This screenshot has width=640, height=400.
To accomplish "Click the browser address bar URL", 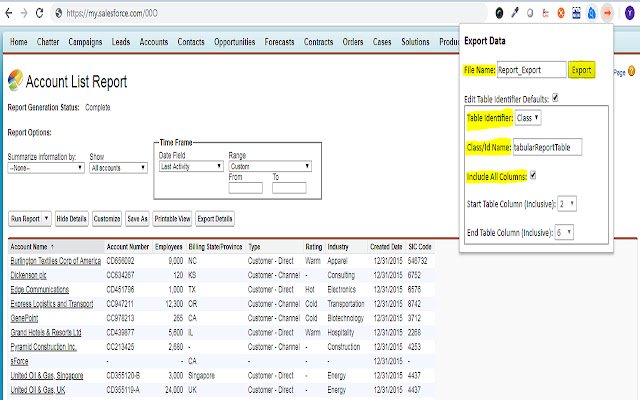I will tap(112, 13).
